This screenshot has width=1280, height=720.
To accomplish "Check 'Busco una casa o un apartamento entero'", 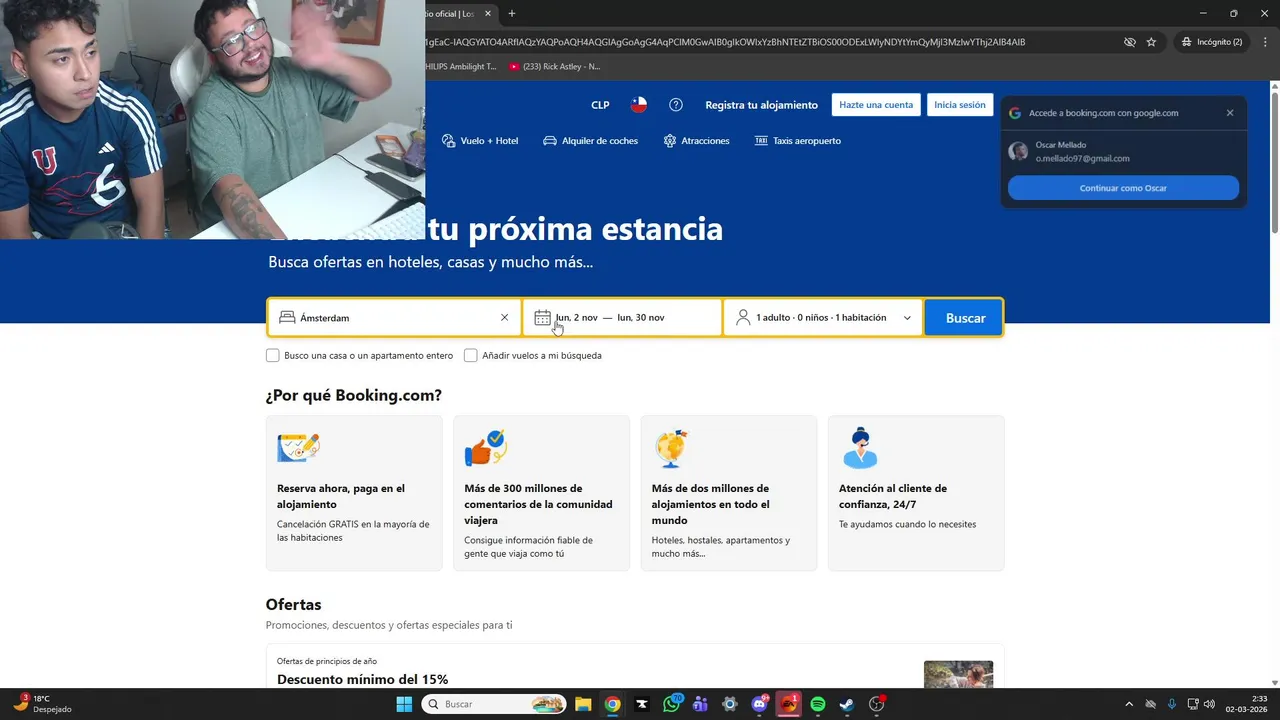I will 272,355.
